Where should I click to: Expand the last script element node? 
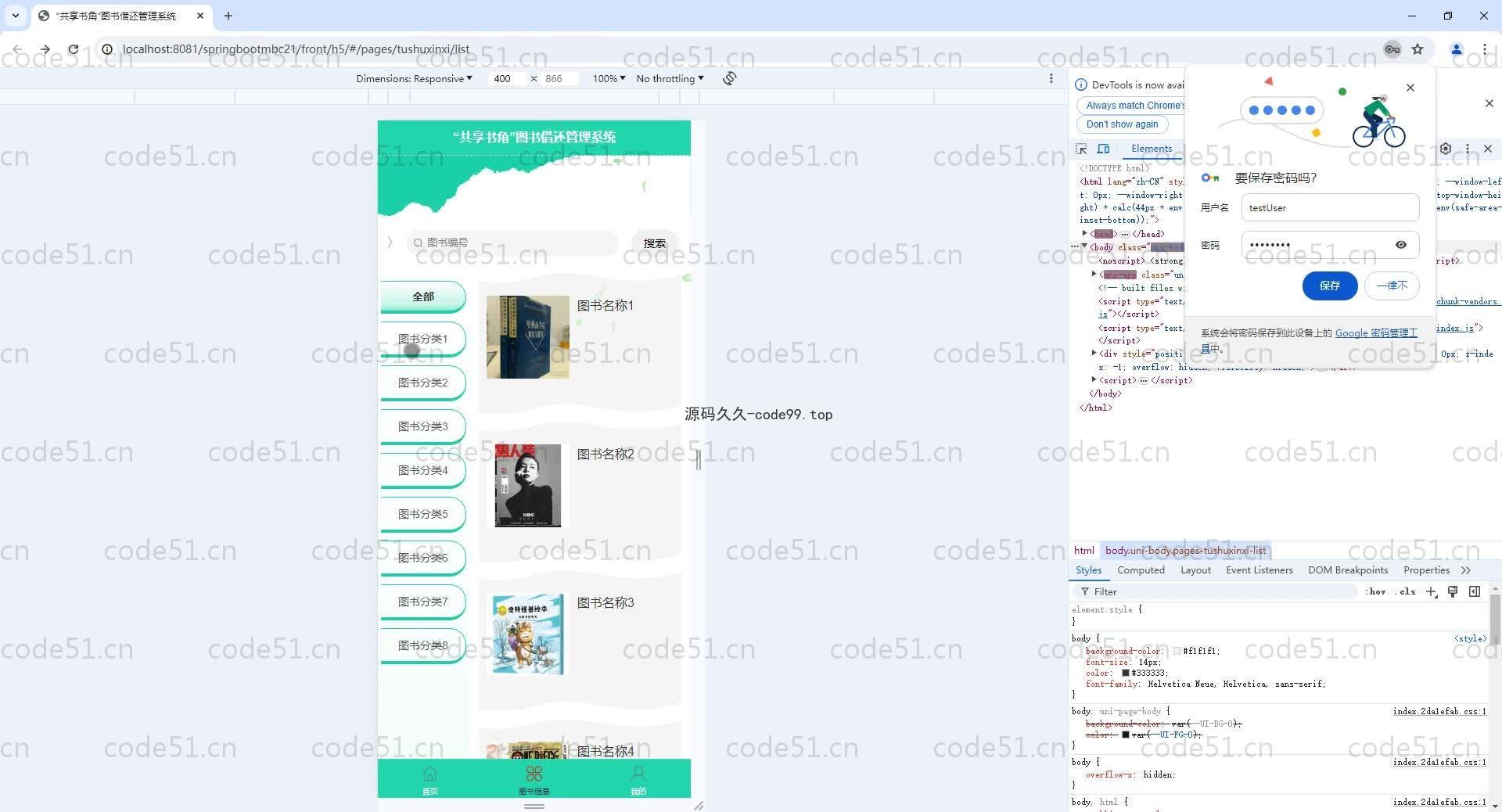pos(1094,379)
